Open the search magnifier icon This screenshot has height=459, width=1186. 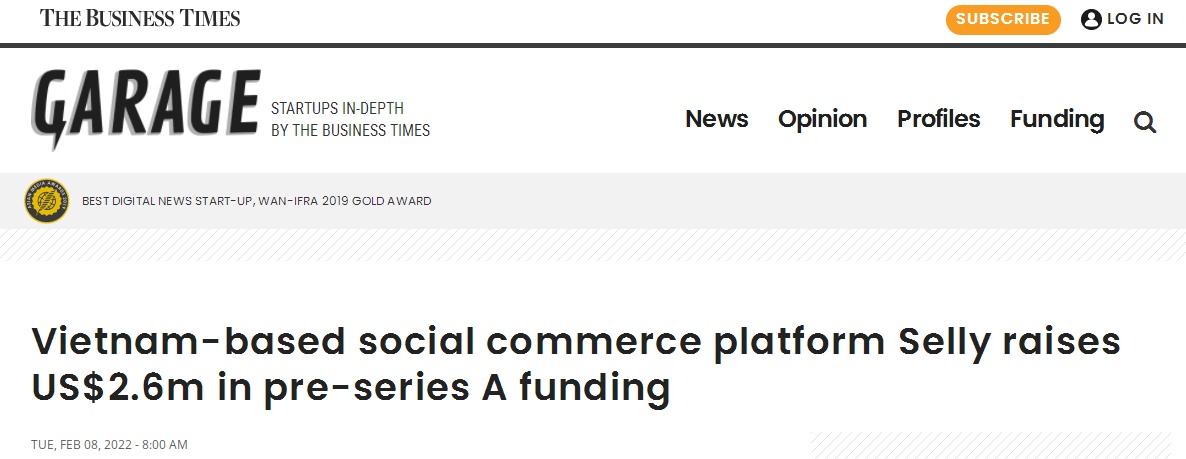(1145, 122)
